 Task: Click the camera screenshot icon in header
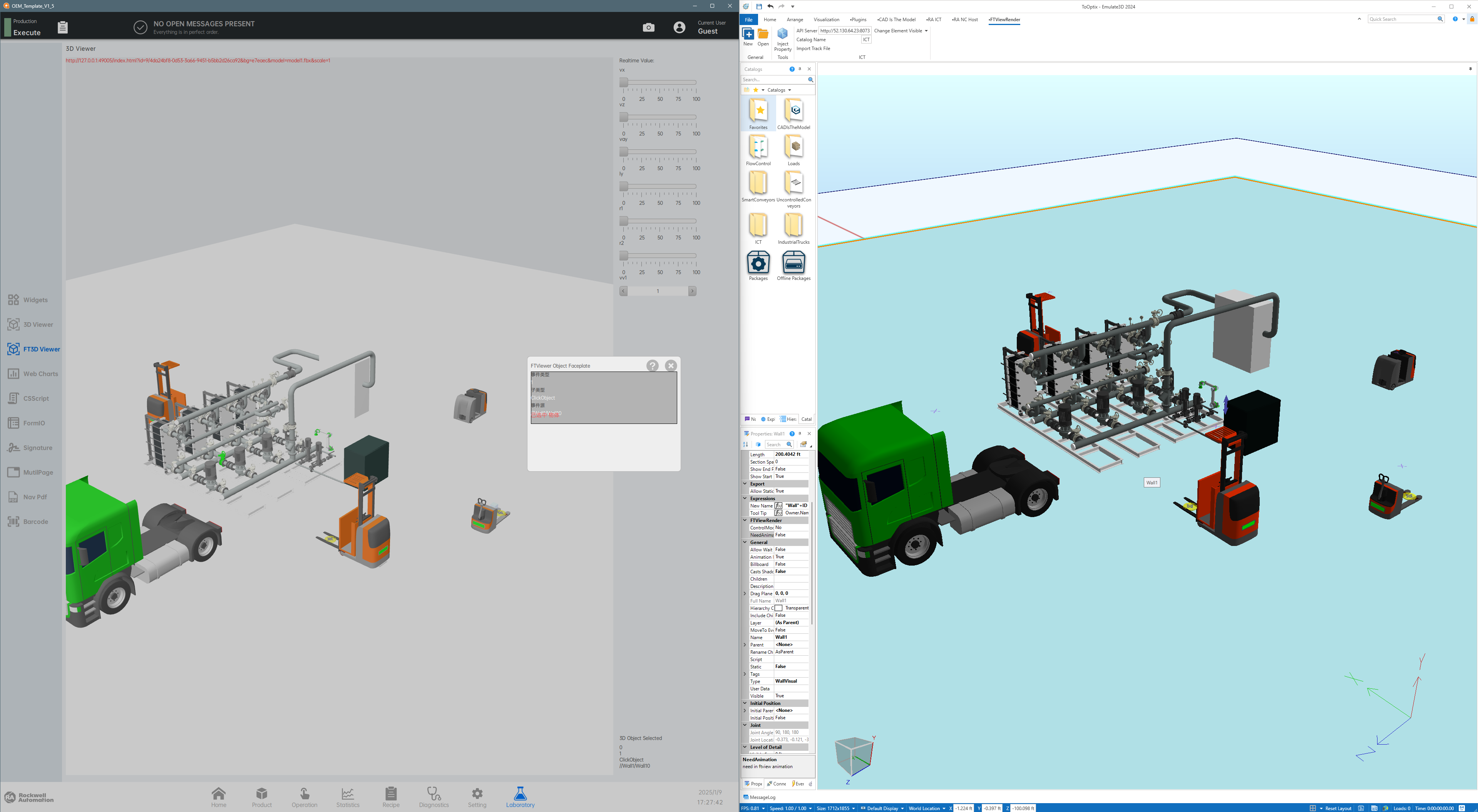point(648,28)
